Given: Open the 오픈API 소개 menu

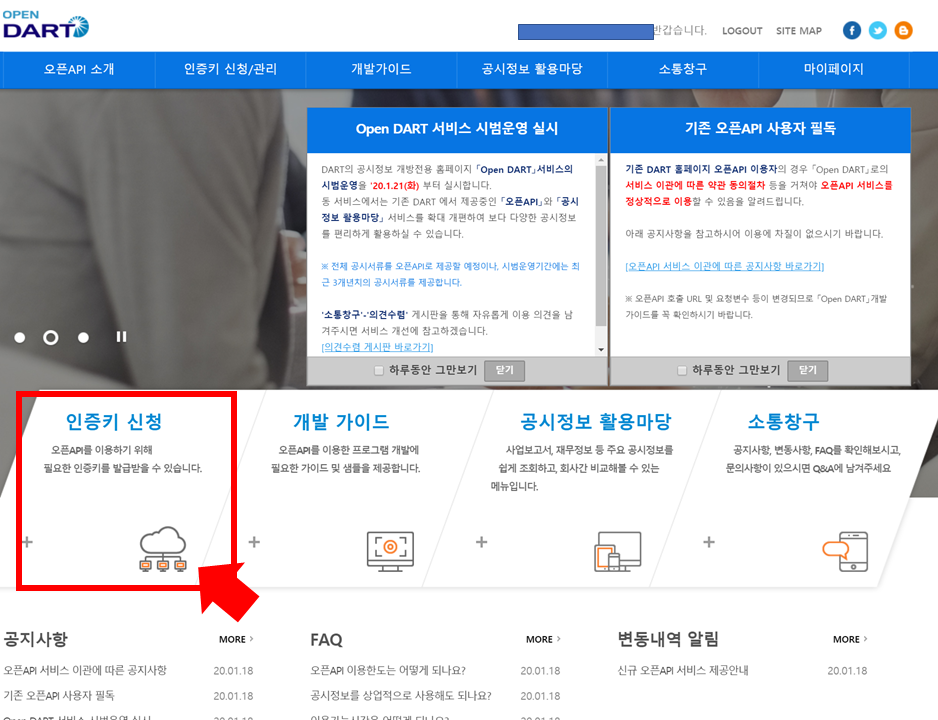Looking at the screenshot, I should [79, 69].
